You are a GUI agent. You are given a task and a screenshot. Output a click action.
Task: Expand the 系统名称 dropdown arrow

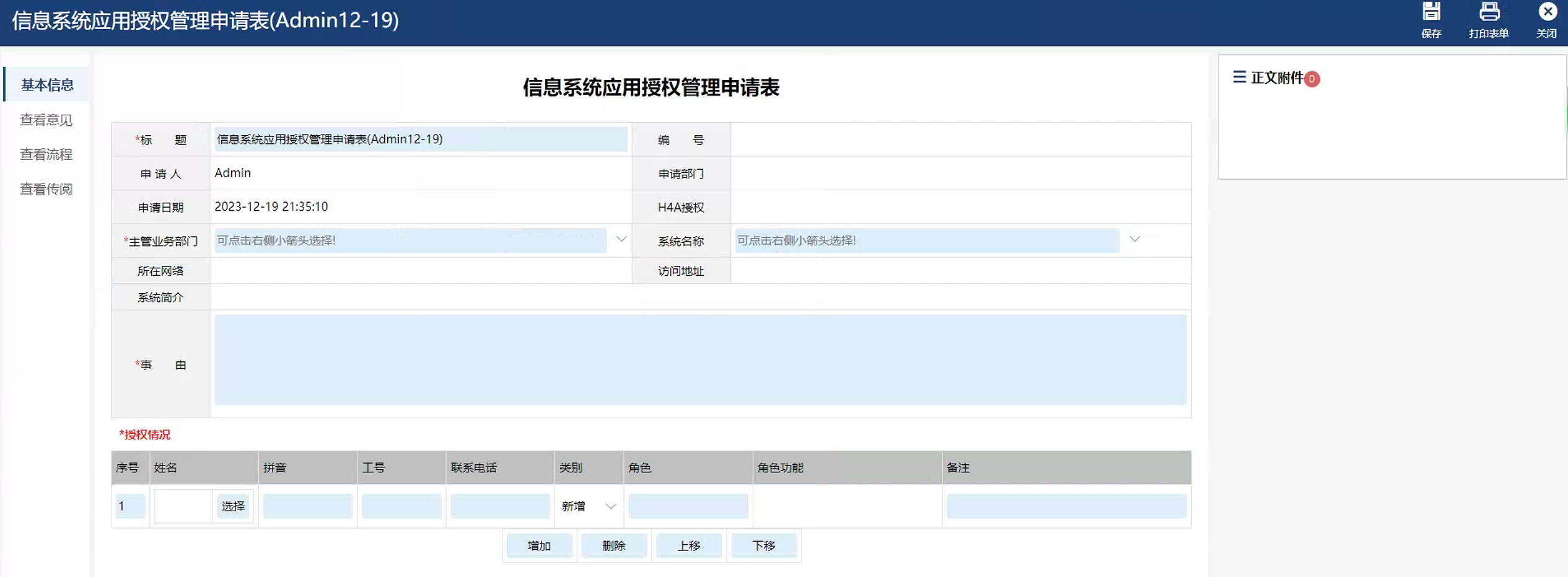point(1134,239)
